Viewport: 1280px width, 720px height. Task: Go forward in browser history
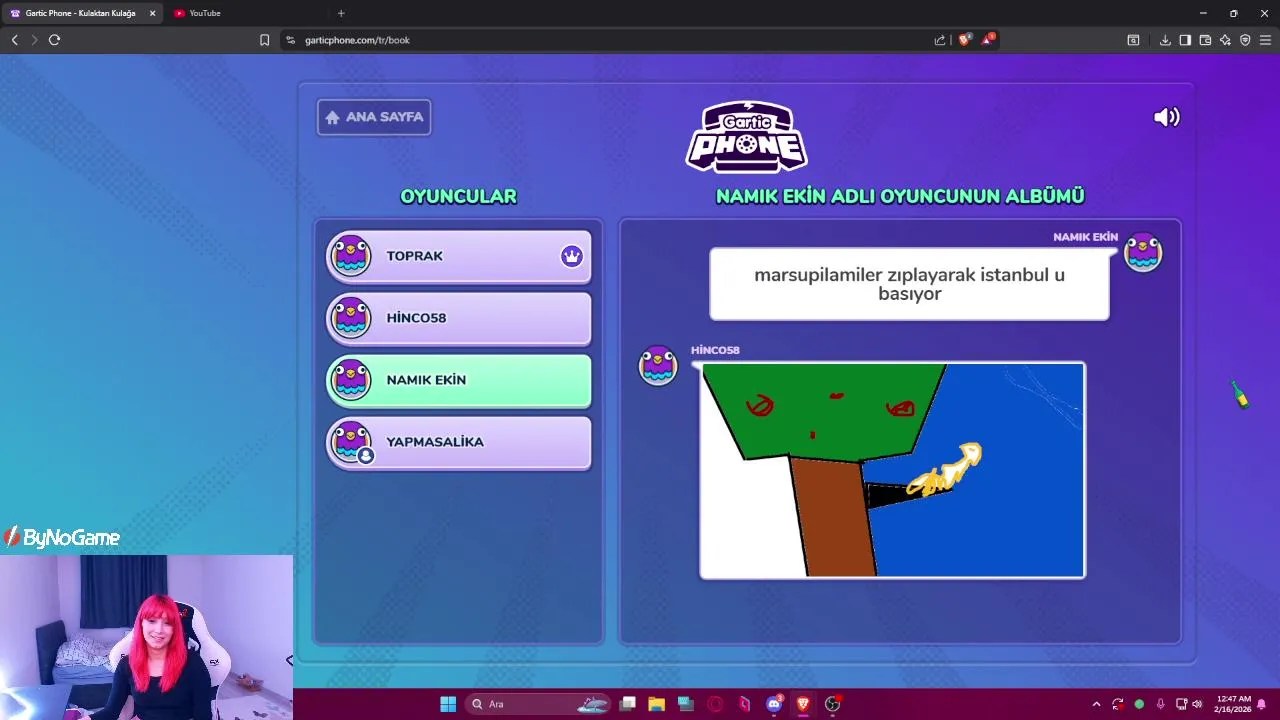(x=34, y=40)
